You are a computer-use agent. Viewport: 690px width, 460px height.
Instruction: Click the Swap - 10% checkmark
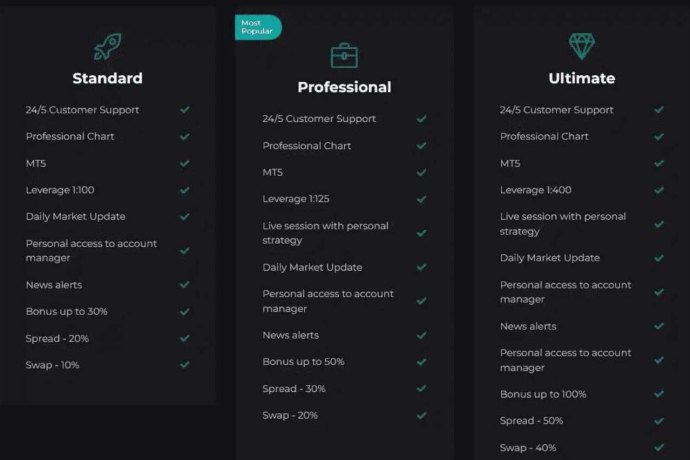pos(185,364)
